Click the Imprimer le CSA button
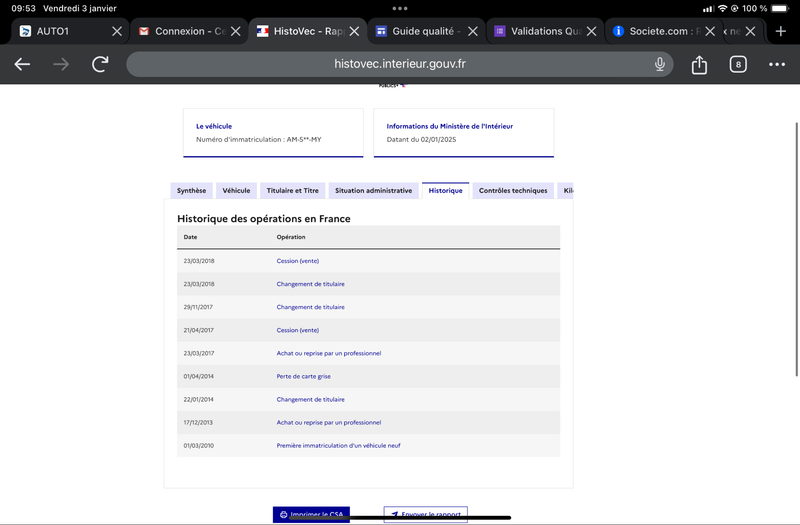 [311, 514]
